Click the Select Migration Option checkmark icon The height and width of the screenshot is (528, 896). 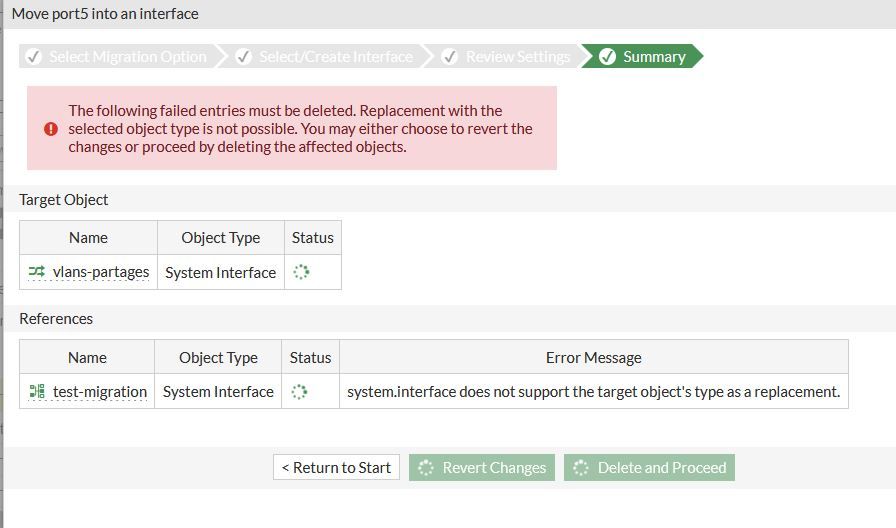(33, 57)
